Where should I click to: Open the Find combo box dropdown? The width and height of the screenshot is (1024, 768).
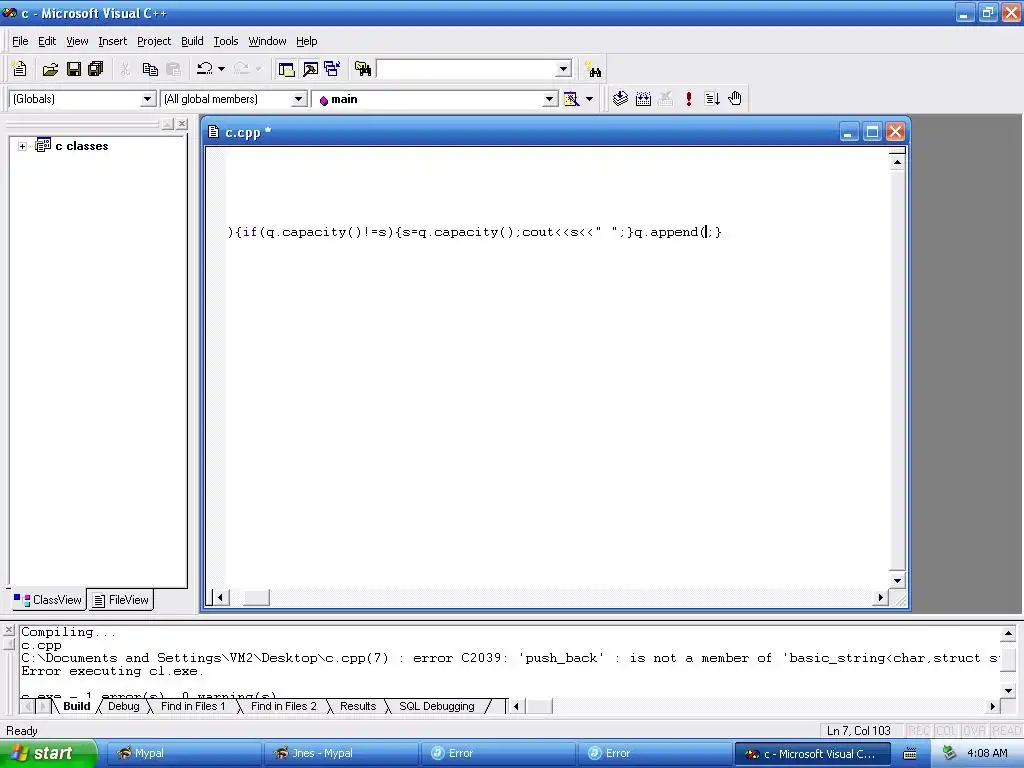pos(564,69)
